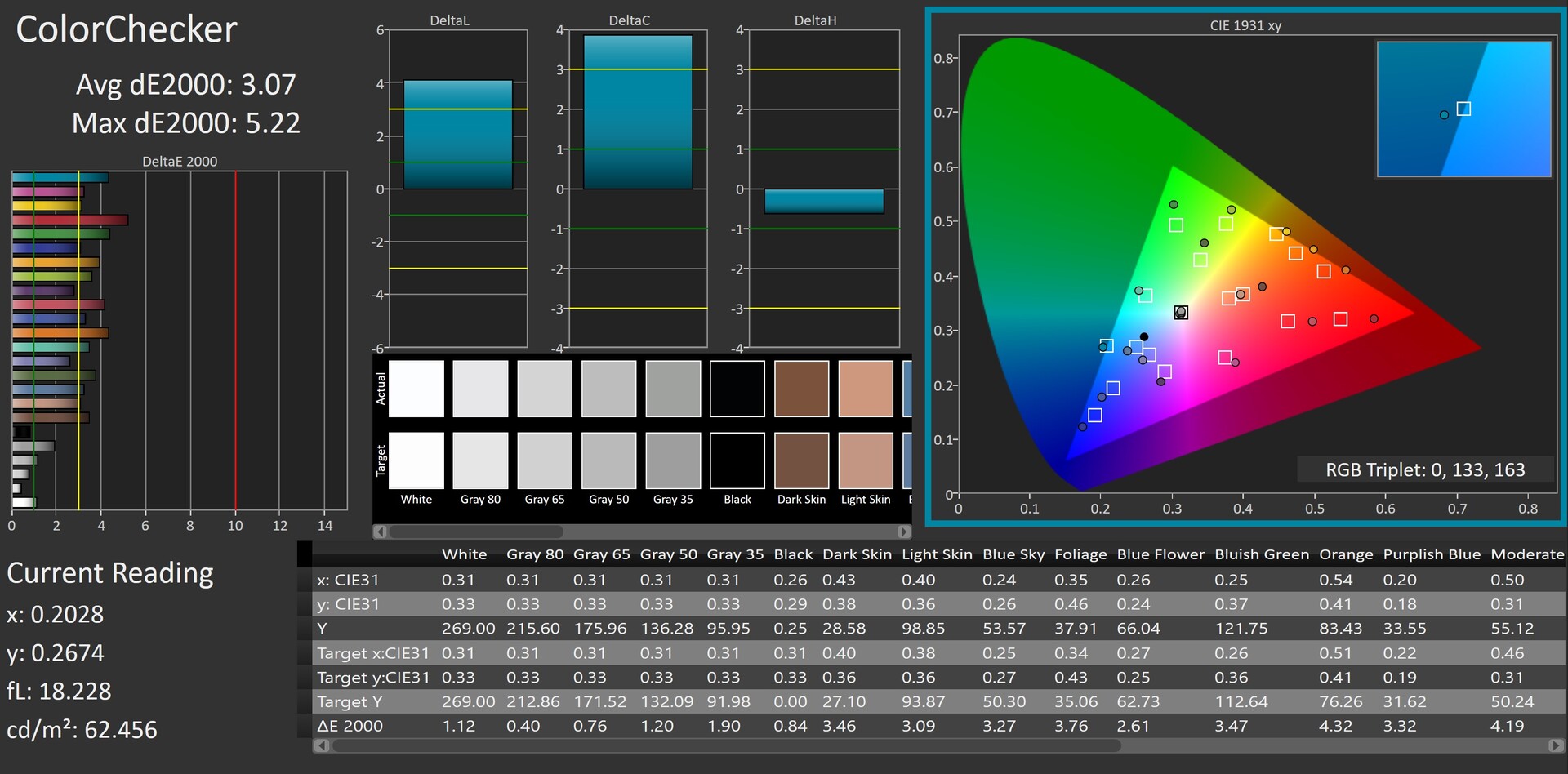Select the Actual Gray 50 swatch

pos(609,389)
